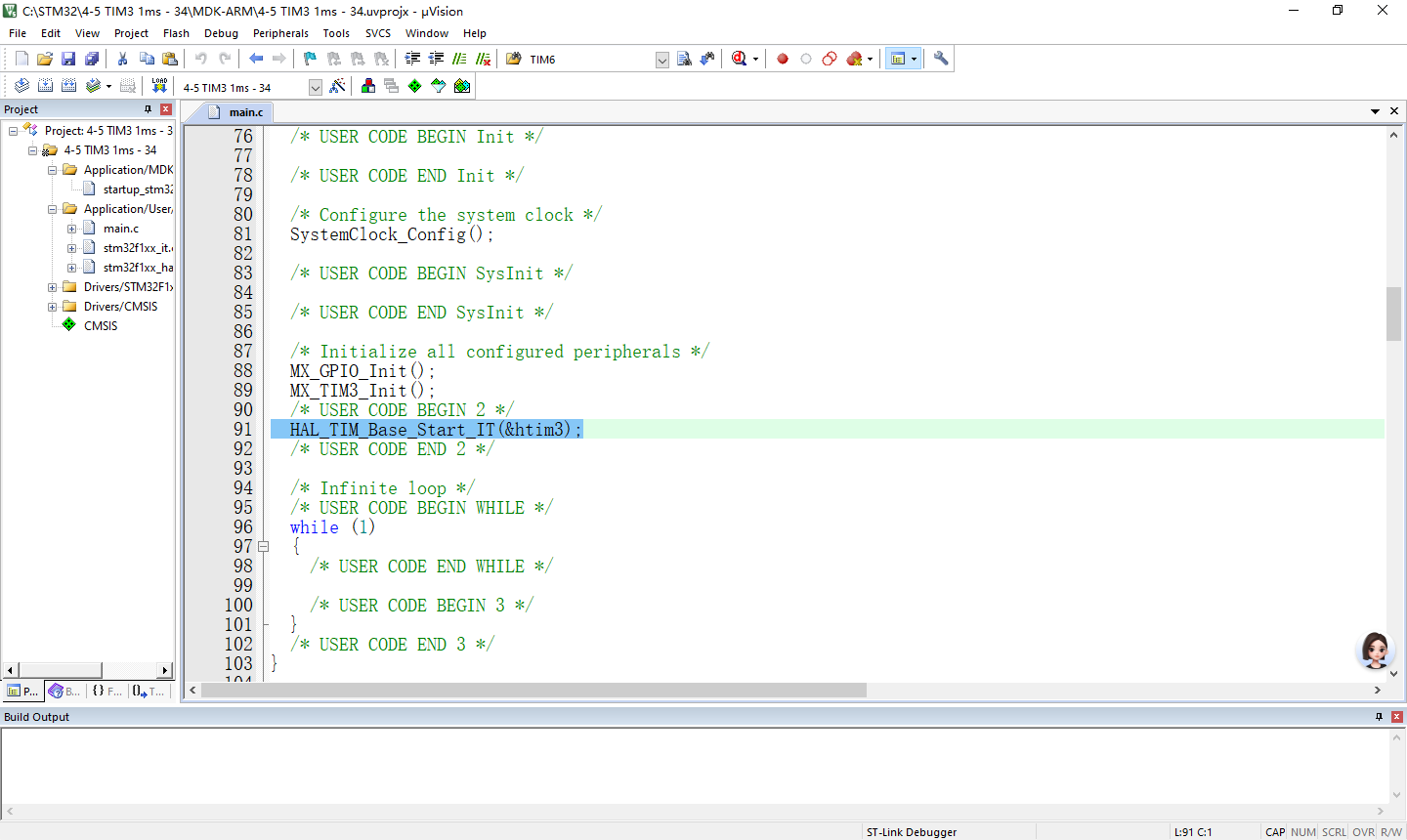
Task: Open Manage Run-Time Environment green diamond icon
Action: pyautogui.click(x=414, y=86)
